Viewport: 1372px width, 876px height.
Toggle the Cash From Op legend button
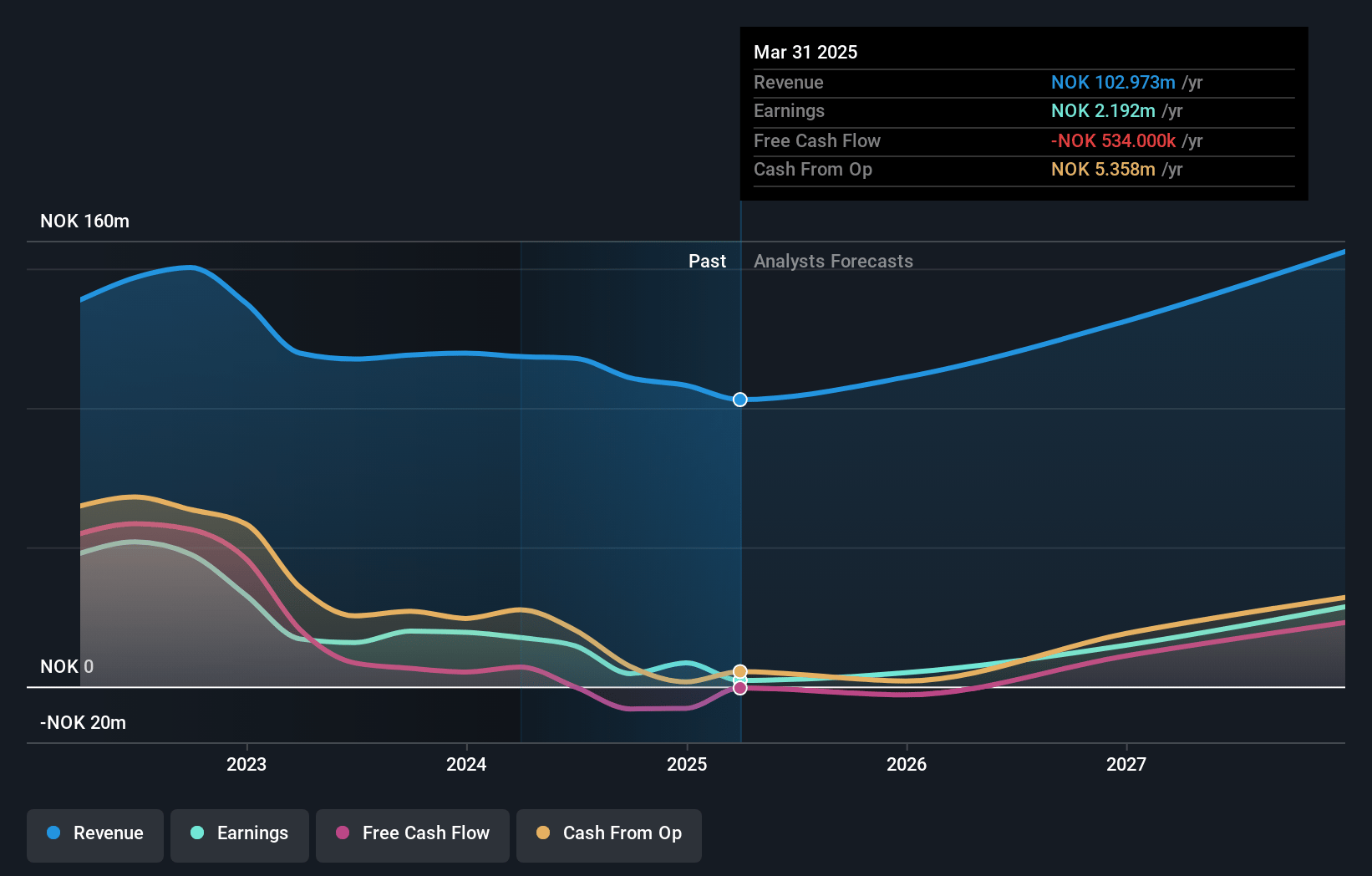[x=609, y=835]
